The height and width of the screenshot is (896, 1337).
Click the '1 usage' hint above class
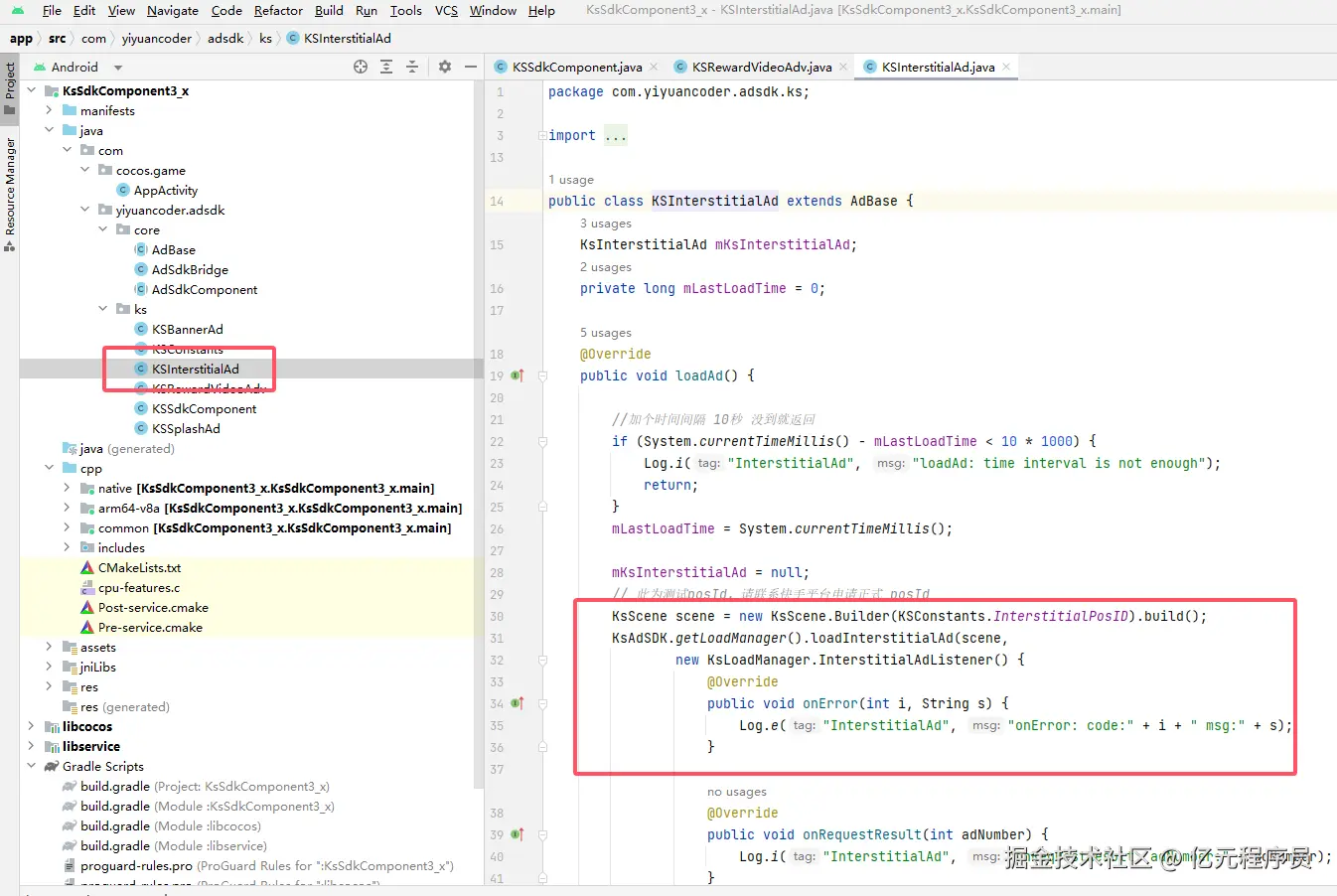pos(571,180)
